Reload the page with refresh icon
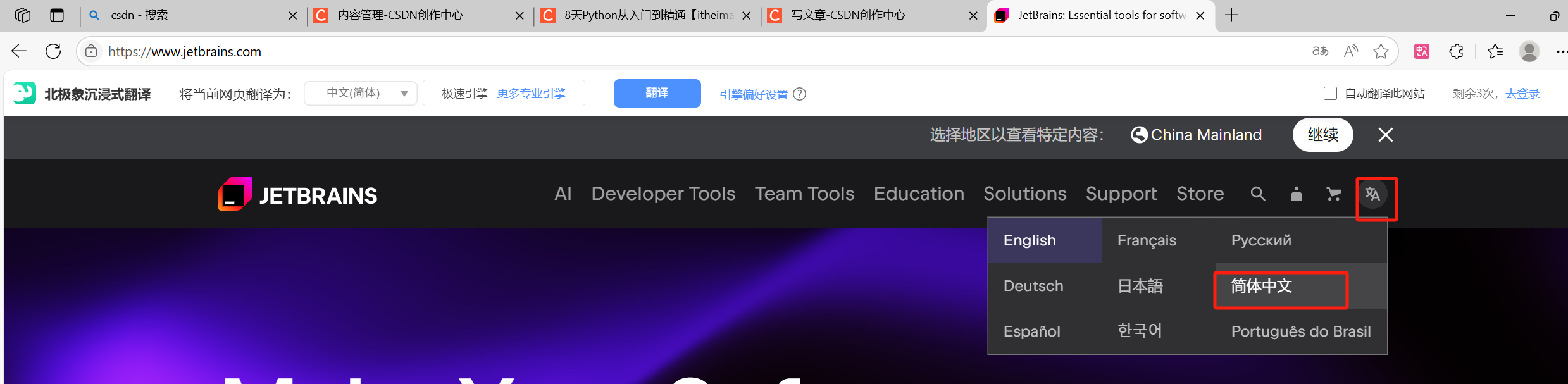Screen dimensions: 1568x384 53,51
